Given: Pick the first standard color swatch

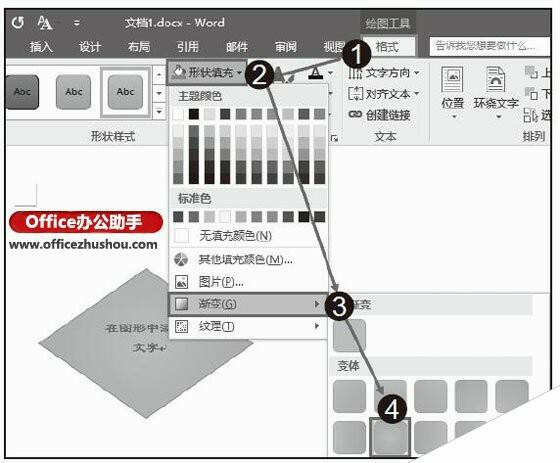Looking at the screenshot, I should point(178,216).
